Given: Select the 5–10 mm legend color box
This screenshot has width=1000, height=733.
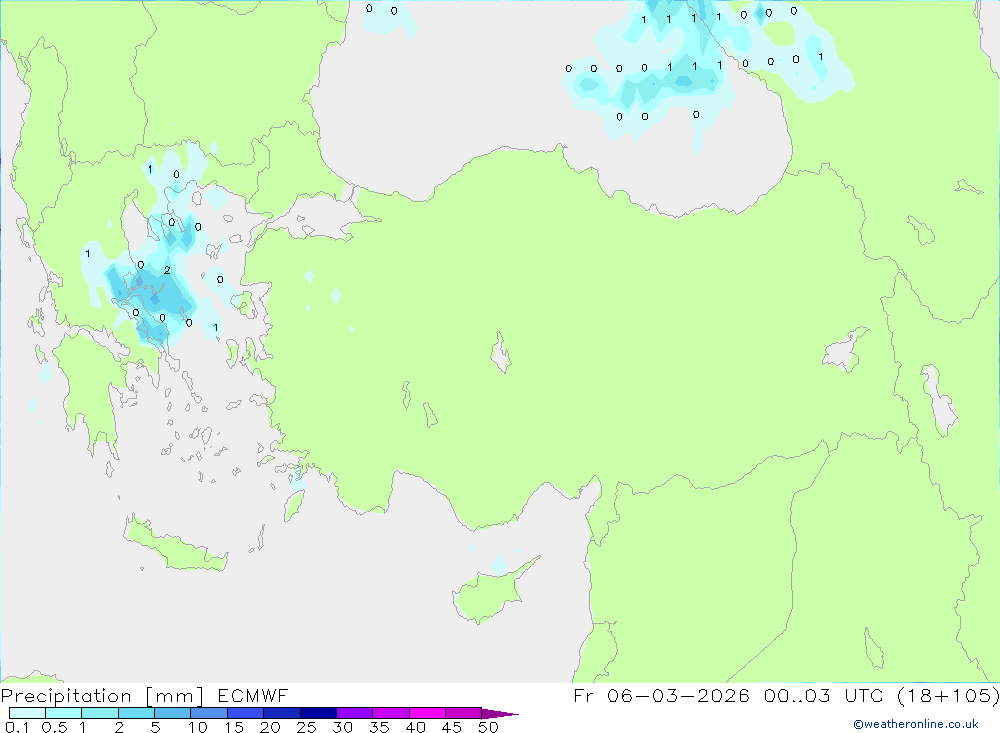Looking at the screenshot, I should (x=173, y=713).
